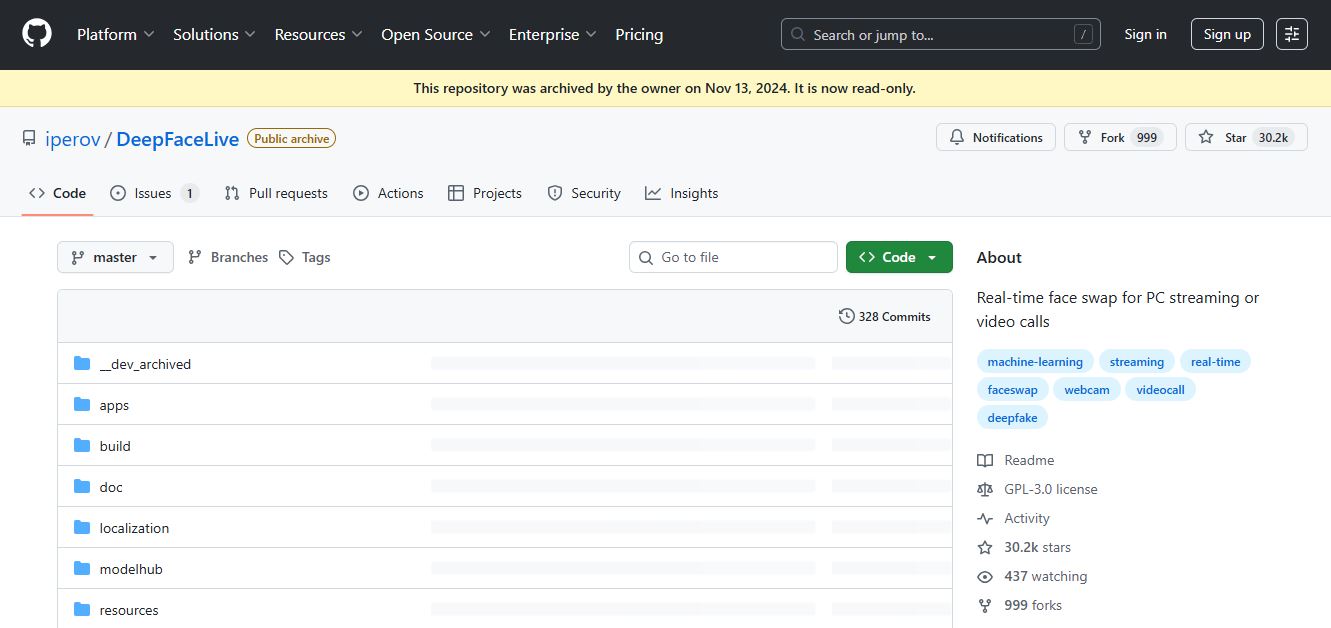
Task: Open the 328 Commits history
Action: [884, 317]
